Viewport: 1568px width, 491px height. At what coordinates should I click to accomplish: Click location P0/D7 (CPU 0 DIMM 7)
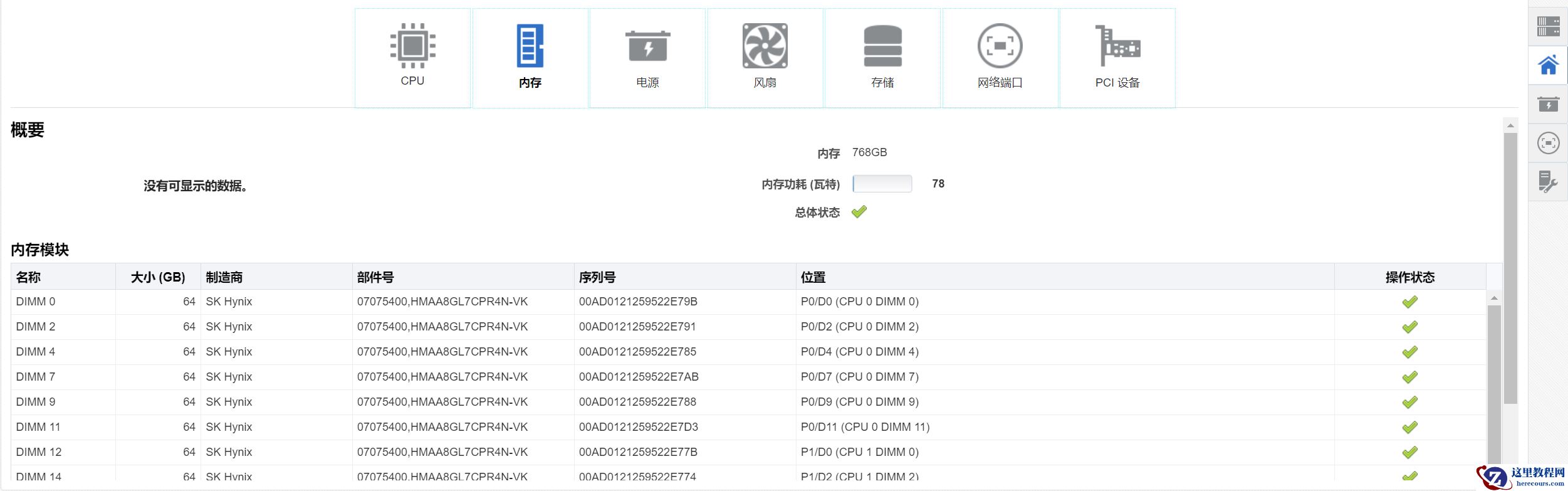[x=860, y=377]
